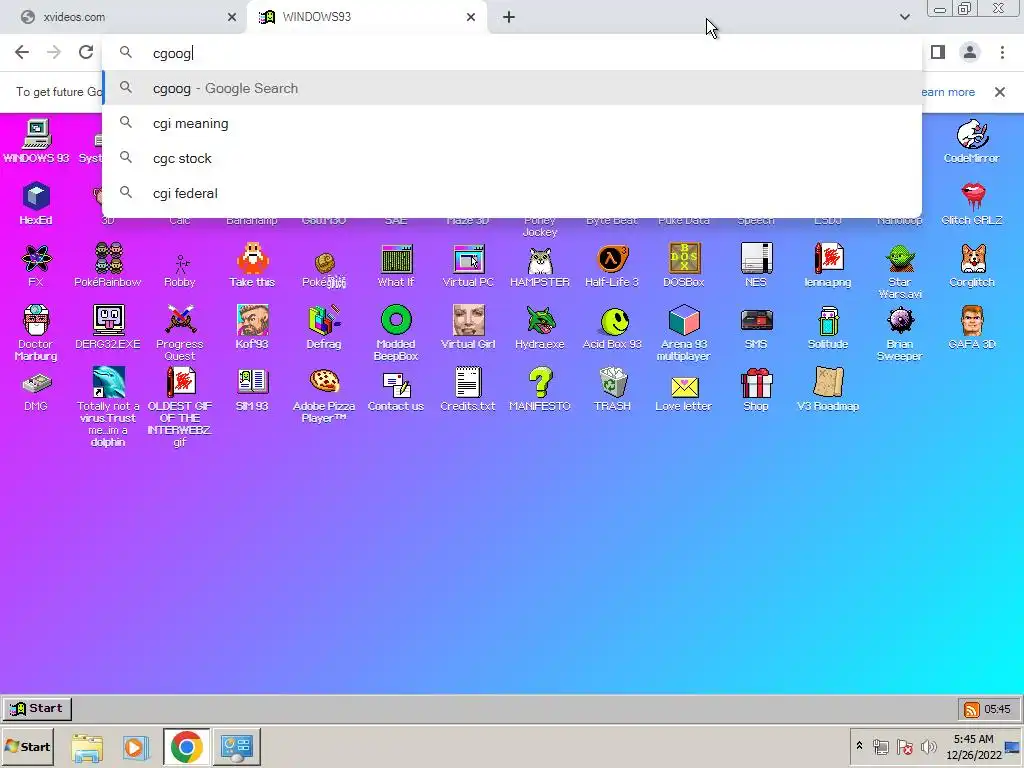Viewport: 1024px width, 768px height.
Task: Open Chrome's three-dot menu
Action: [1002, 52]
